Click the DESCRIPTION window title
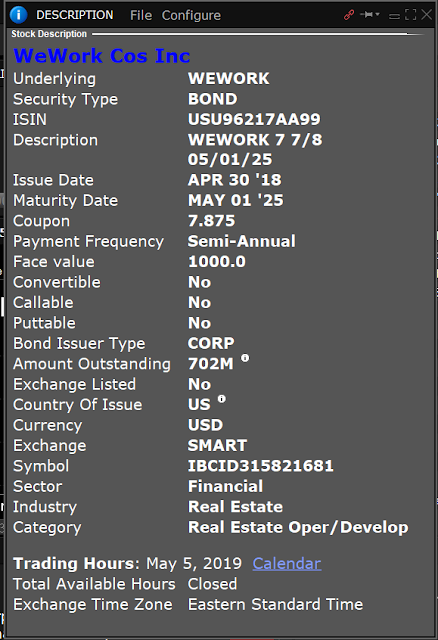The image size is (438, 640). point(75,15)
